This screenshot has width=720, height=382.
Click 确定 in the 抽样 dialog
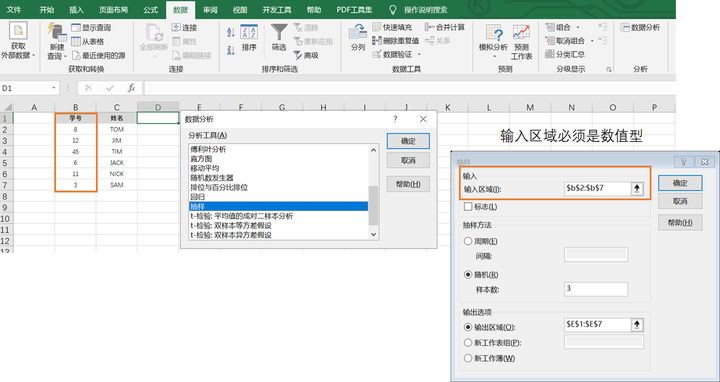click(x=680, y=183)
